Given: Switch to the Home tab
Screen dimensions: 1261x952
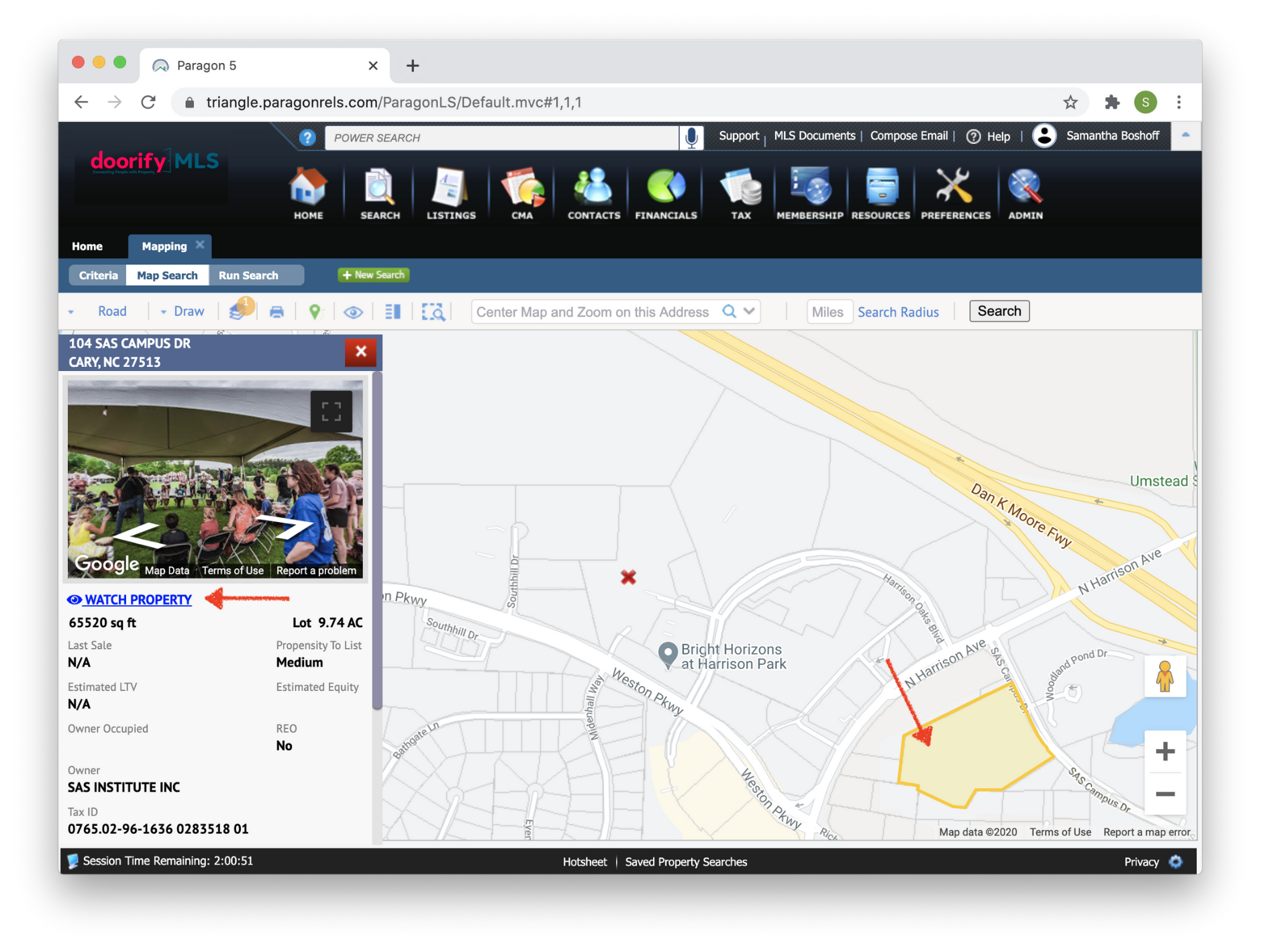Looking at the screenshot, I should pyautogui.click(x=87, y=246).
